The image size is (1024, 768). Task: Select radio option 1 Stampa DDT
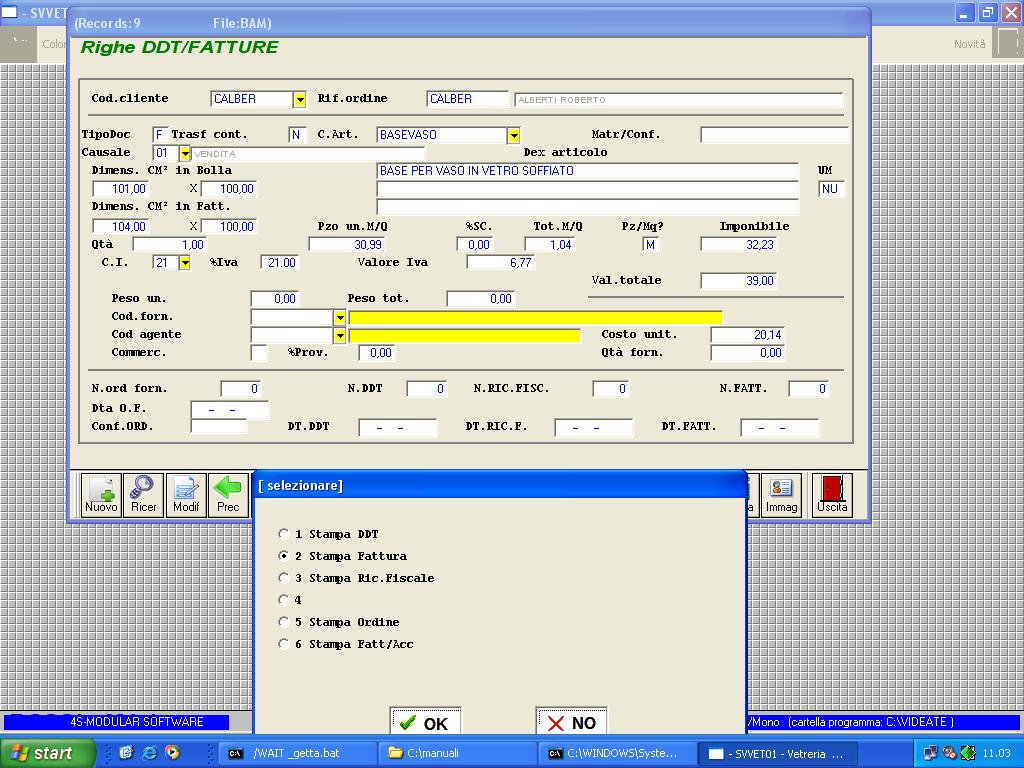coord(283,534)
